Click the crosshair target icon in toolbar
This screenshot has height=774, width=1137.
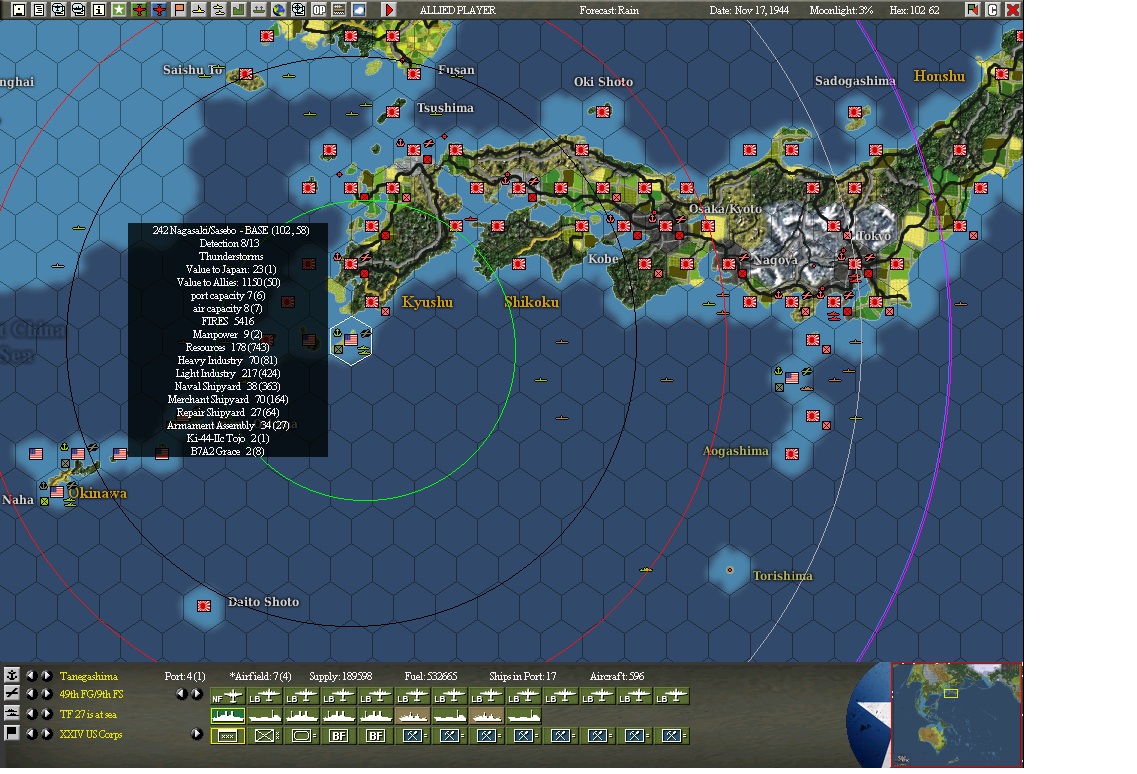[298, 9]
